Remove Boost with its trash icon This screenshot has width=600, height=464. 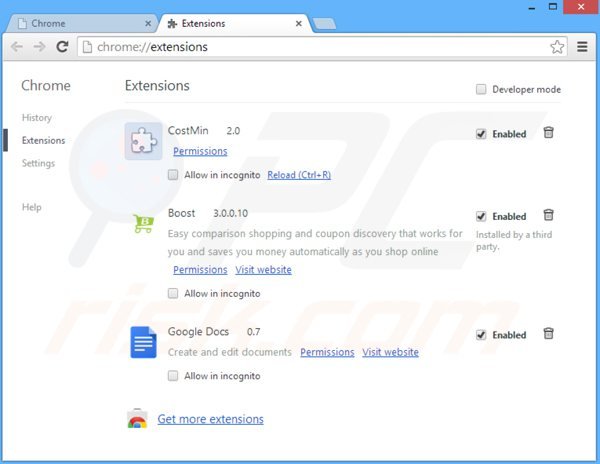click(x=548, y=215)
